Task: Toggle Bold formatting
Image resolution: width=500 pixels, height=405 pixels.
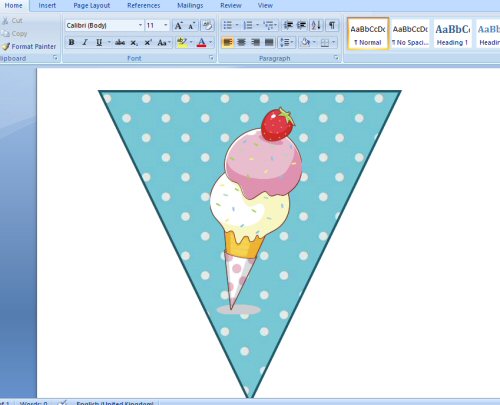Action: 71,42
